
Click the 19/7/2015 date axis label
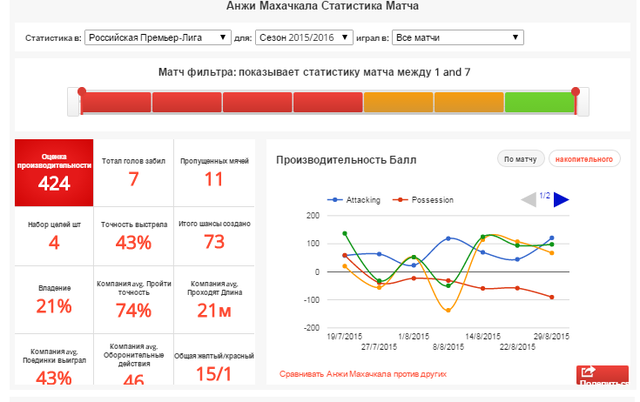coord(344,336)
